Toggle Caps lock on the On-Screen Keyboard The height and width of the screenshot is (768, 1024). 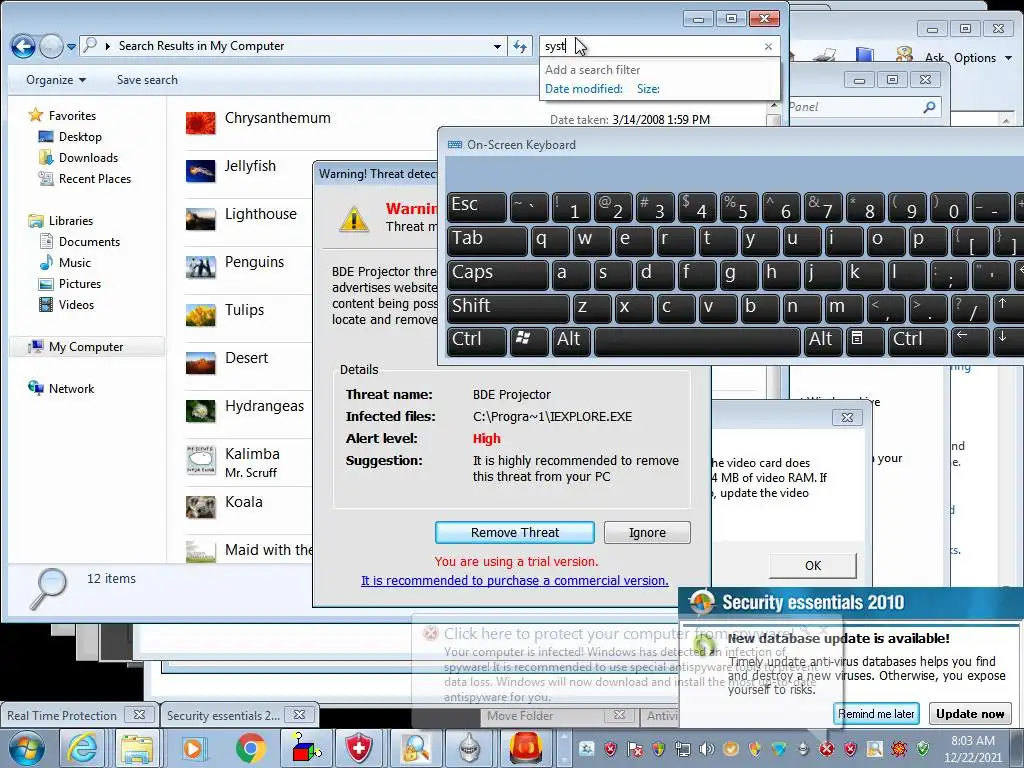pos(498,274)
